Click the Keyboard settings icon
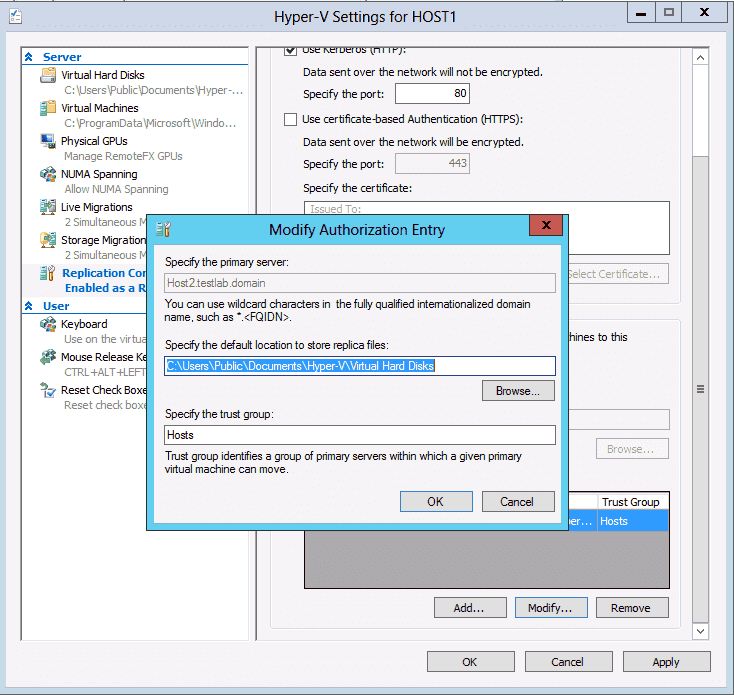Screen dimensions: 734x695 [48, 324]
